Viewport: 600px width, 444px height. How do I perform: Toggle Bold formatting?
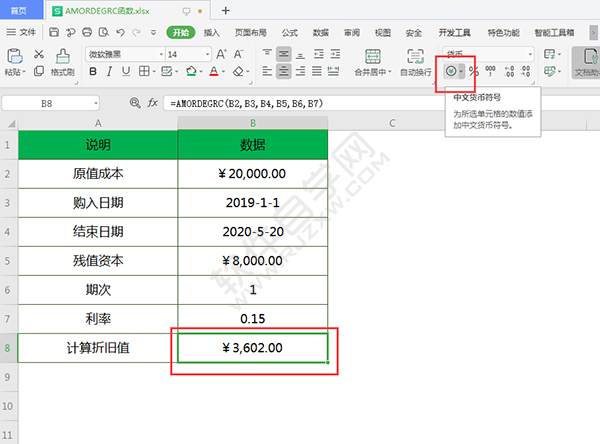(x=93, y=71)
